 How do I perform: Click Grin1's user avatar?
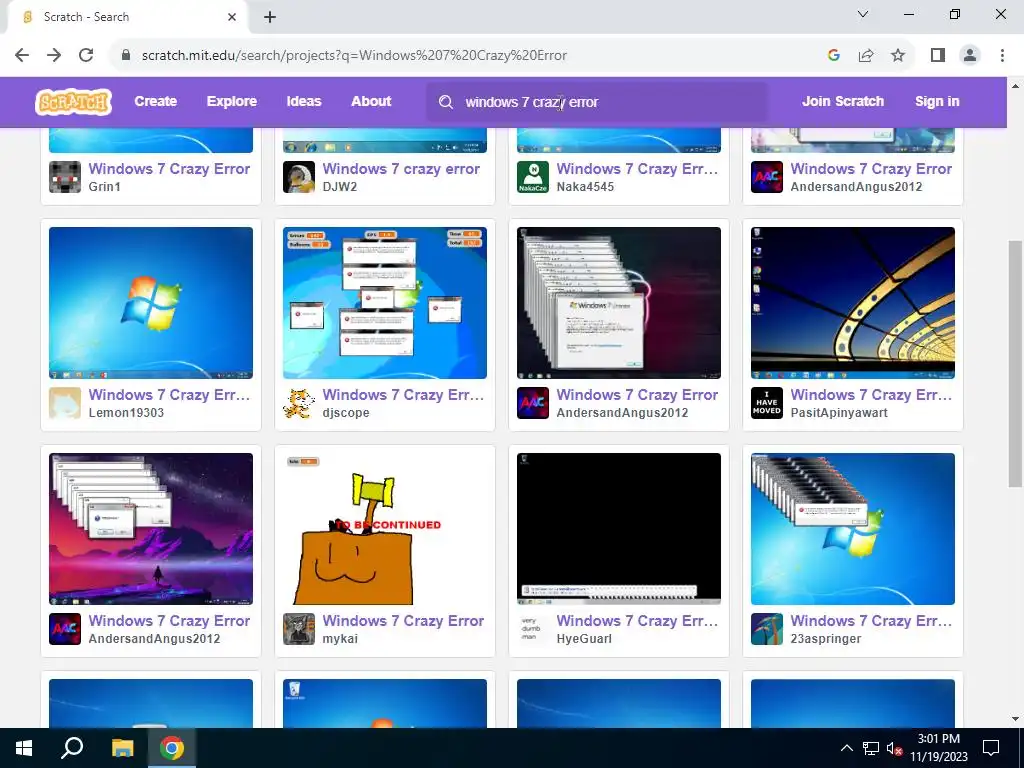[x=65, y=177]
